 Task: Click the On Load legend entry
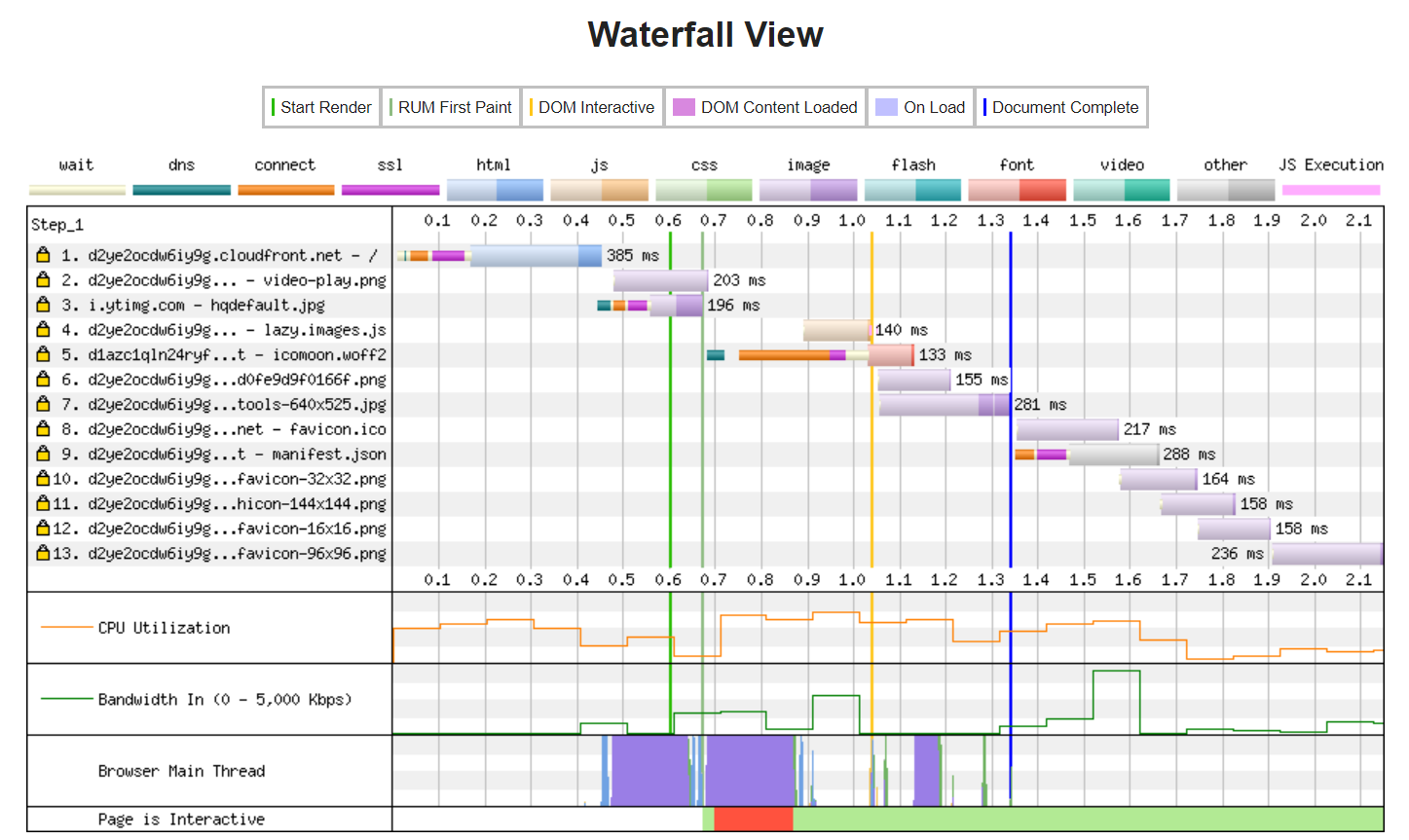[x=920, y=107]
